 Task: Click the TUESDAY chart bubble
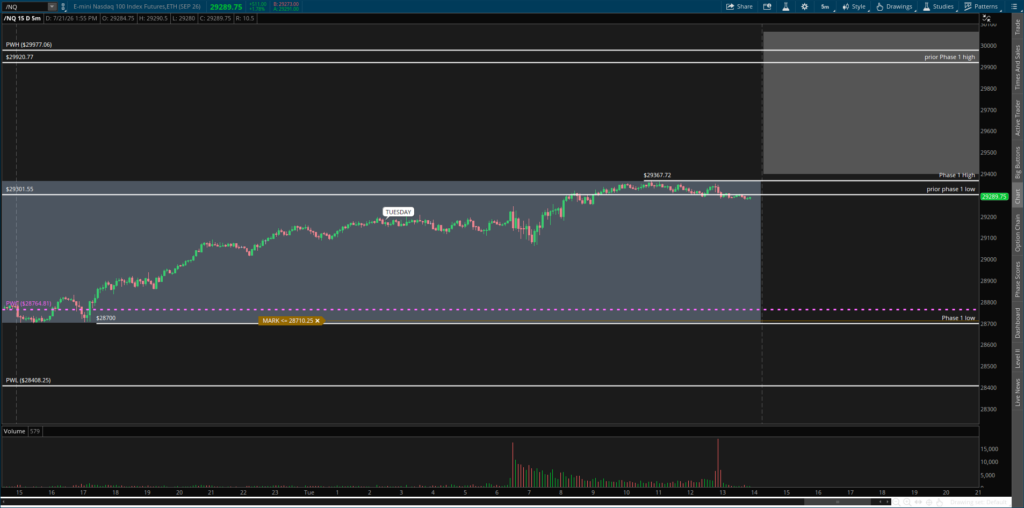[398, 212]
